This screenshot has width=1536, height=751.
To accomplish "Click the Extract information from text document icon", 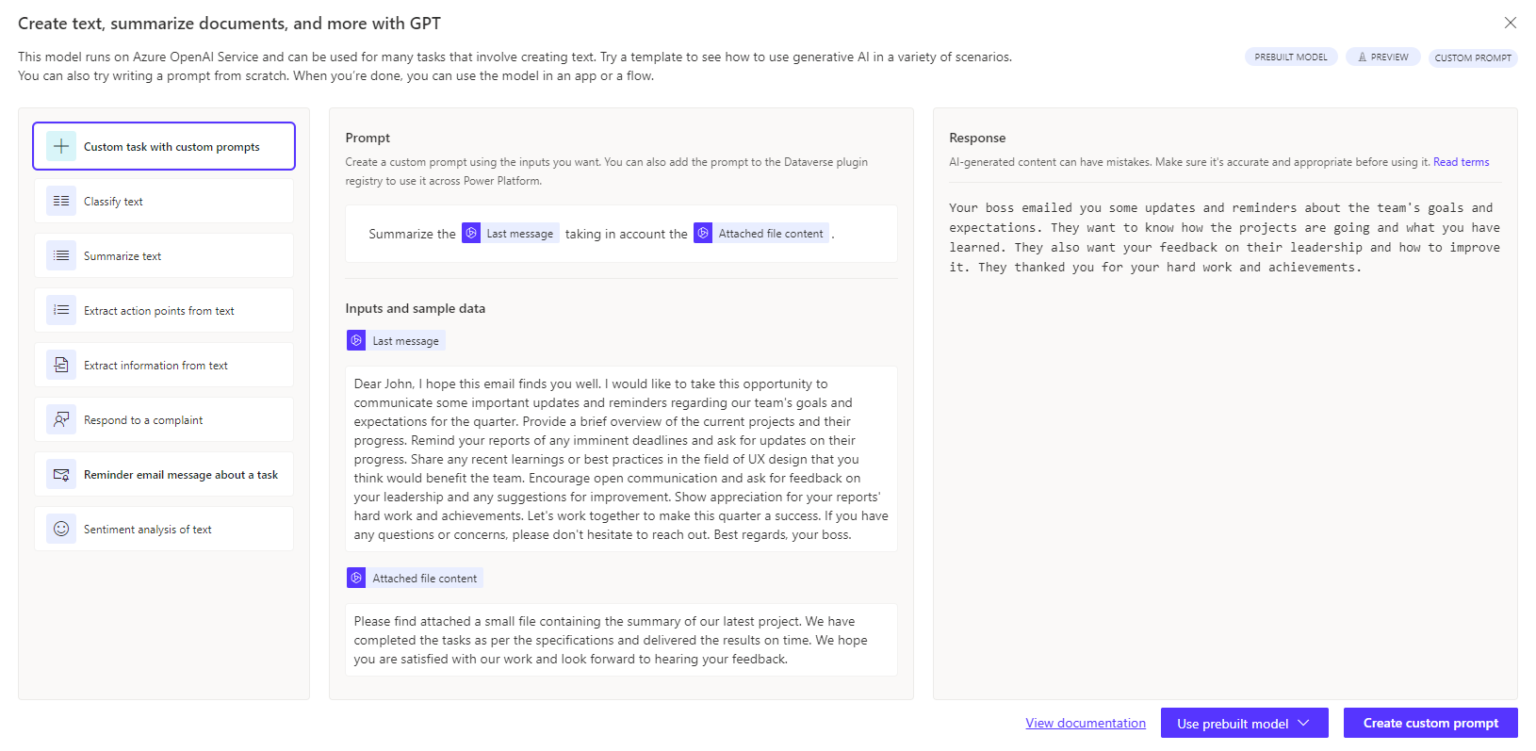I will (x=62, y=364).
